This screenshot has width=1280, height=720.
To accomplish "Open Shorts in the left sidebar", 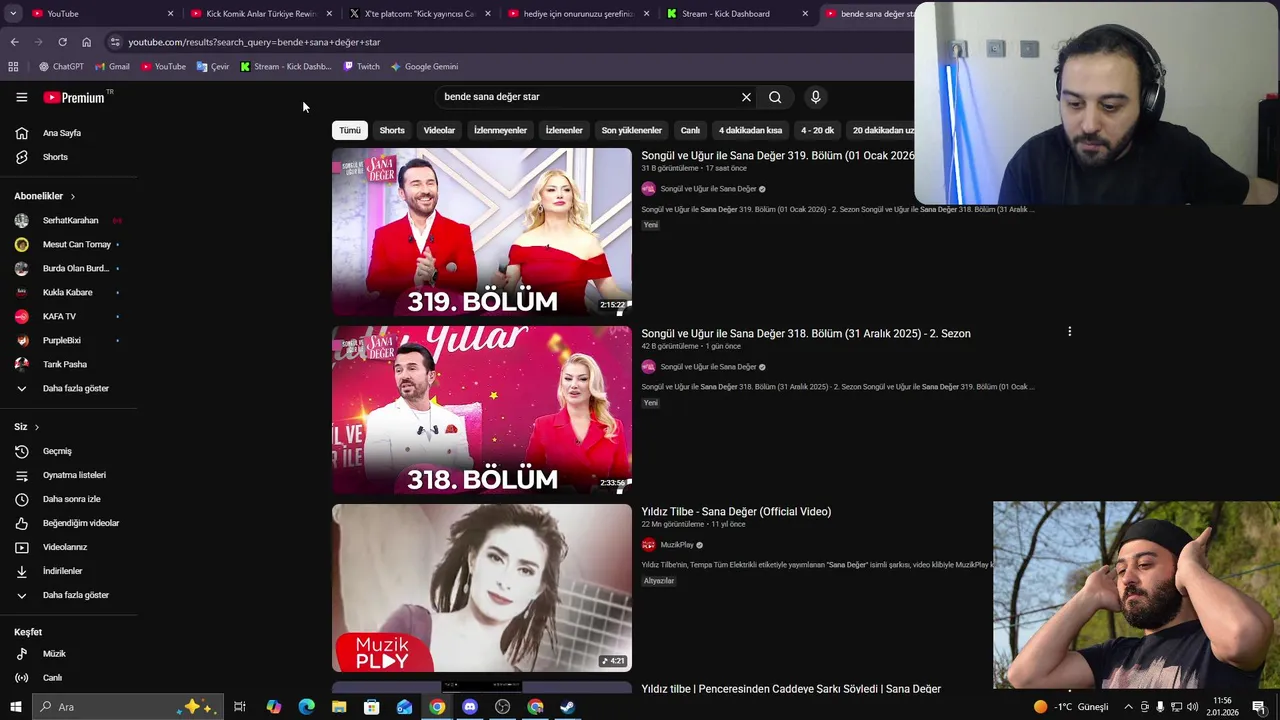I will tap(55, 157).
